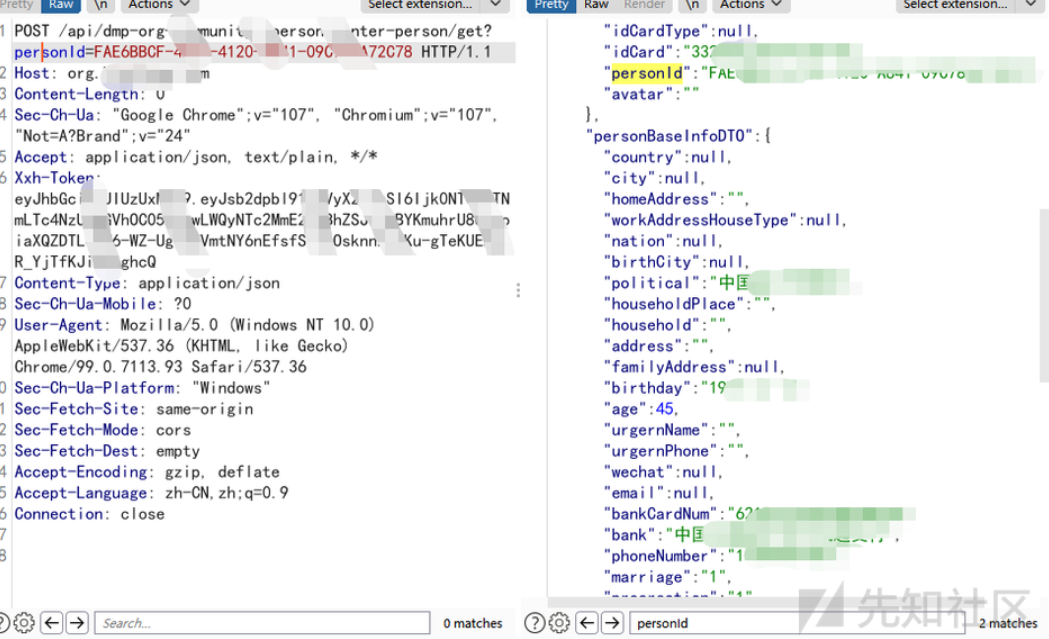This screenshot has width=1049, height=639.
Task: Click the "age":45 value
Action: coord(664,409)
